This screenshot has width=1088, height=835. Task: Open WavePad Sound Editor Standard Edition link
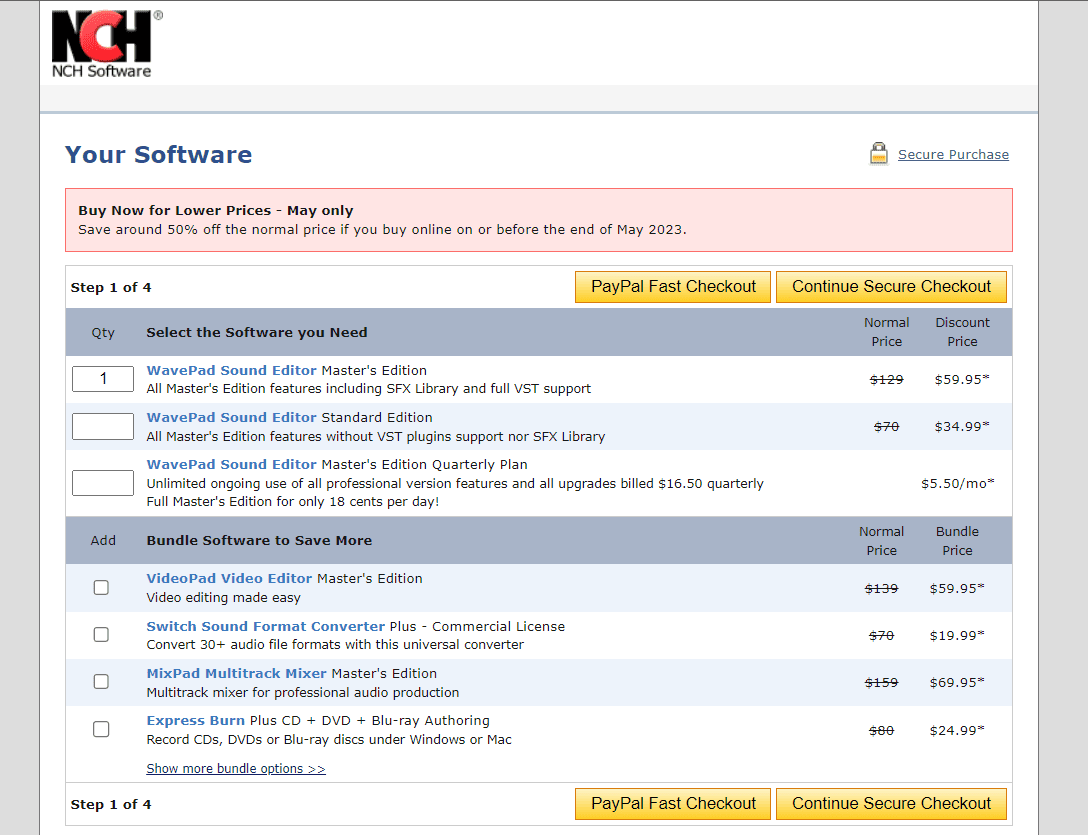[232, 418]
